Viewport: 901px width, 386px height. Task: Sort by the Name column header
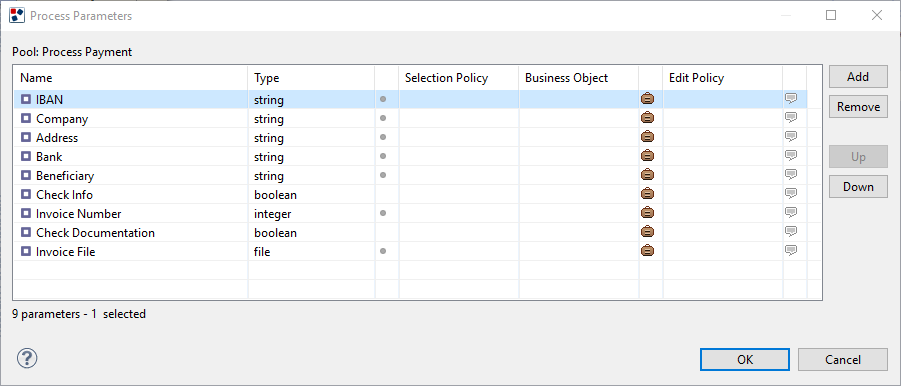point(131,78)
